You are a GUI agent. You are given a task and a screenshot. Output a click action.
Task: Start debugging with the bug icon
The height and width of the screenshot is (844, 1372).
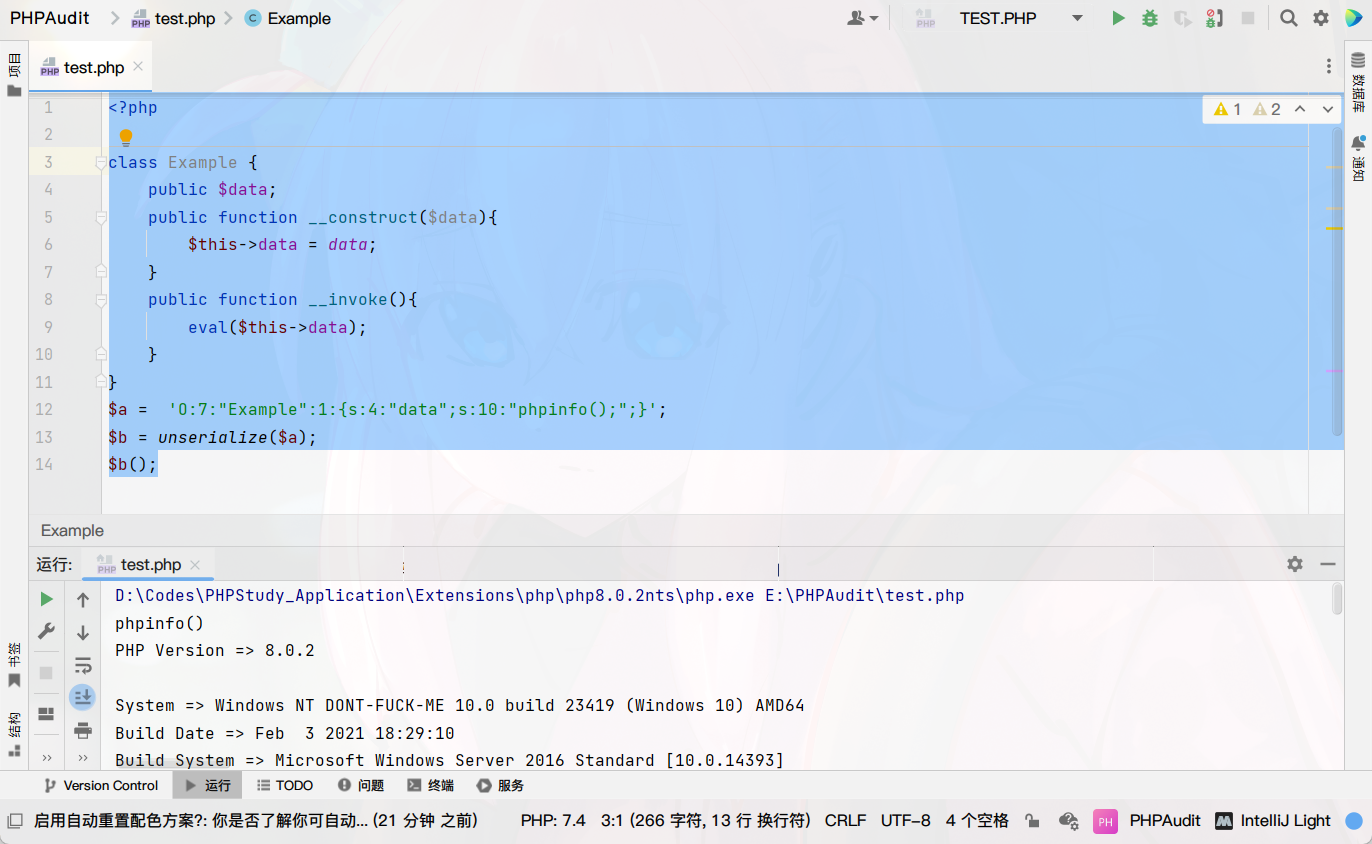coord(1150,18)
